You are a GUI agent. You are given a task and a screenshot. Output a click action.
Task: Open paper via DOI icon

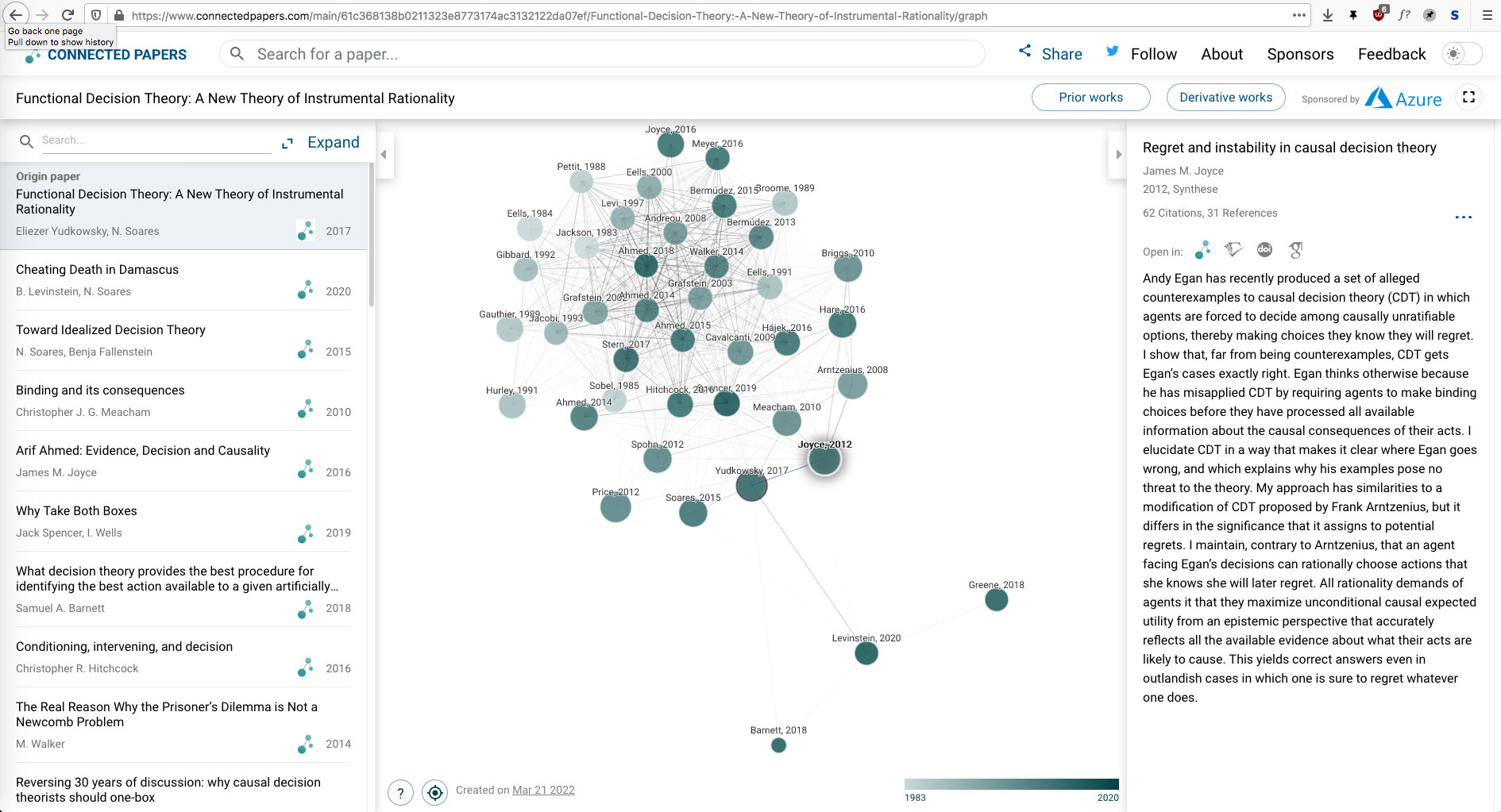[x=1264, y=250]
